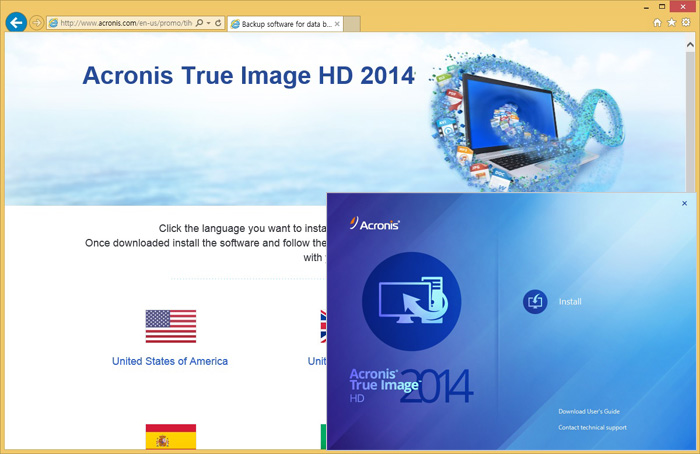The height and width of the screenshot is (454, 700).
Task: Click the Spain flag image
Action: 171,437
